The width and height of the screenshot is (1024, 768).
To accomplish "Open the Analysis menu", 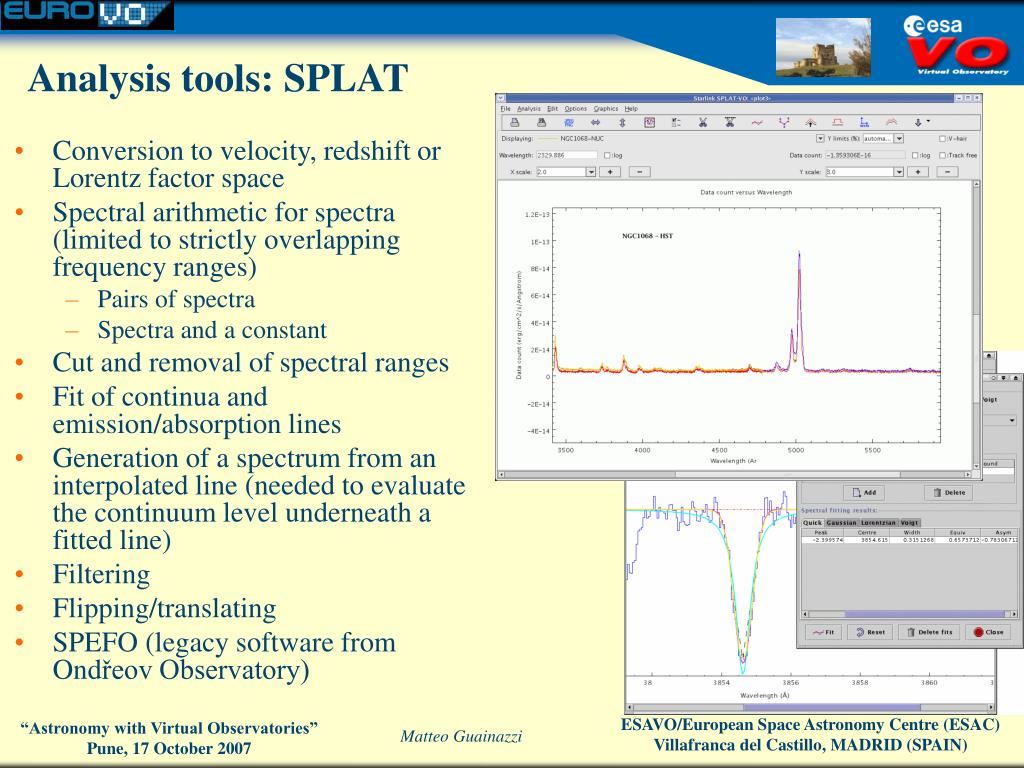I will click(529, 108).
